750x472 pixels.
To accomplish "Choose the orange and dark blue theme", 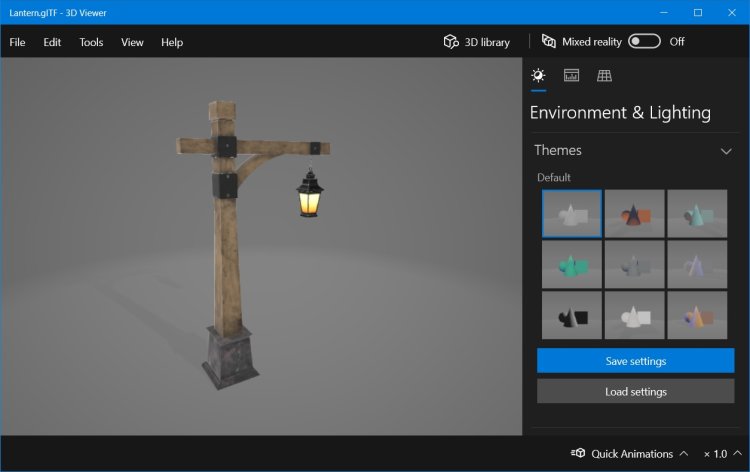I will [634, 213].
